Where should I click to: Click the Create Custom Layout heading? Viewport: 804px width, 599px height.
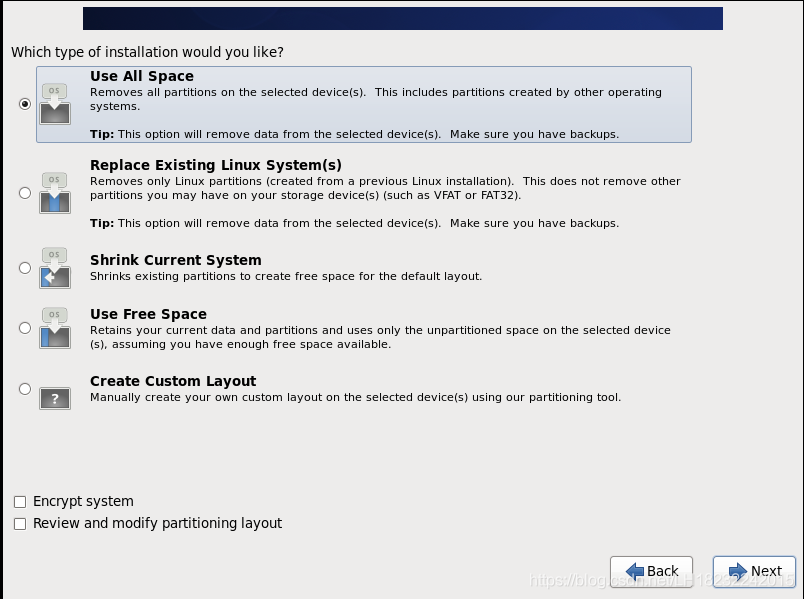[x=173, y=381]
